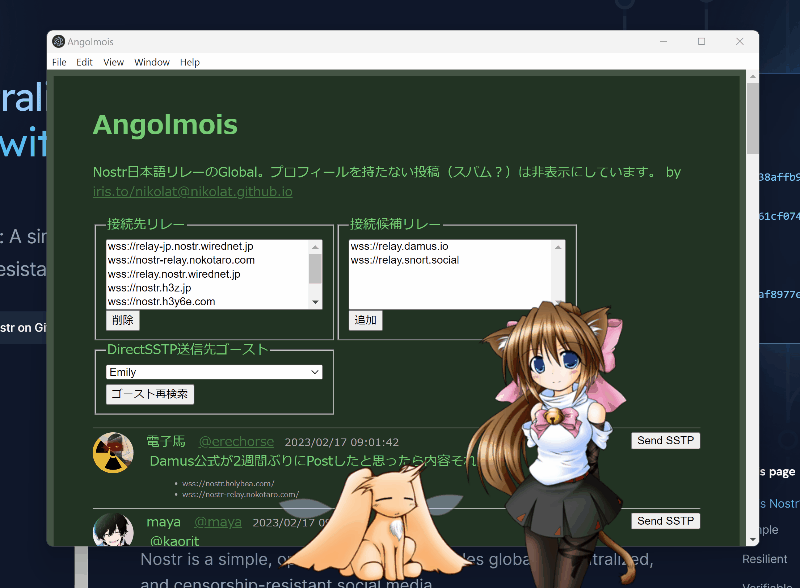The height and width of the screenshot is (588, 800).
Task: Open the @maya profile link
Action: 218,522
